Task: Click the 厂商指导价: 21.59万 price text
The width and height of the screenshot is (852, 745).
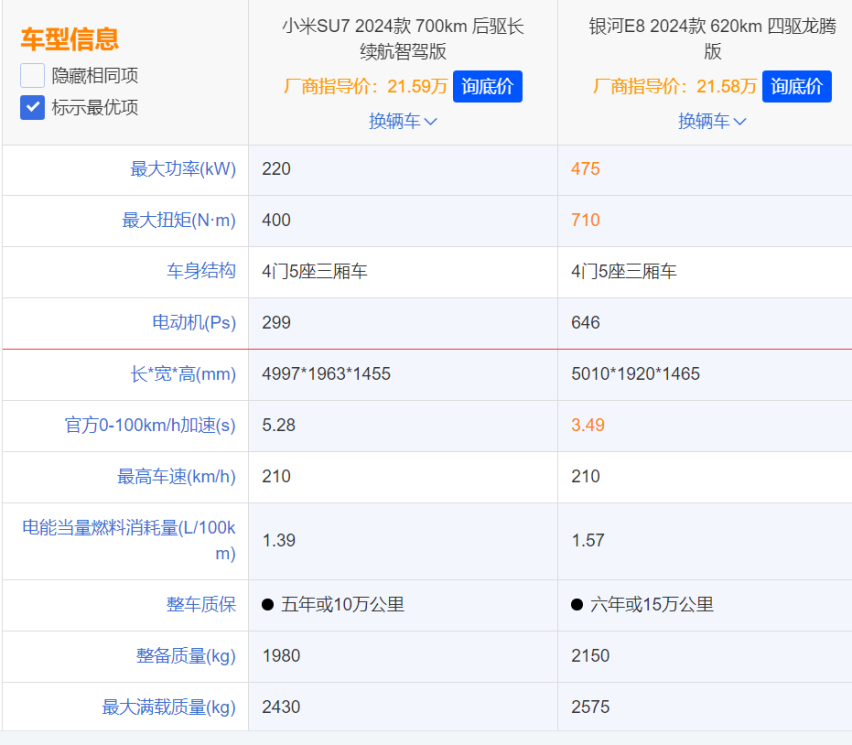Action: point(365,86)
